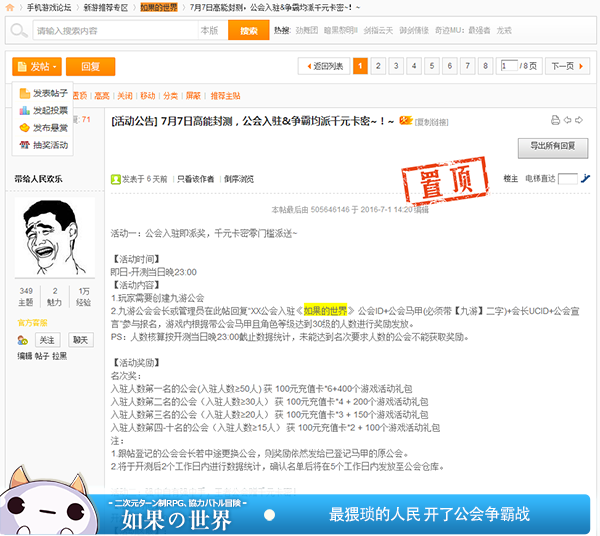Click hot search term 劲舞团

tap(307, 30)
